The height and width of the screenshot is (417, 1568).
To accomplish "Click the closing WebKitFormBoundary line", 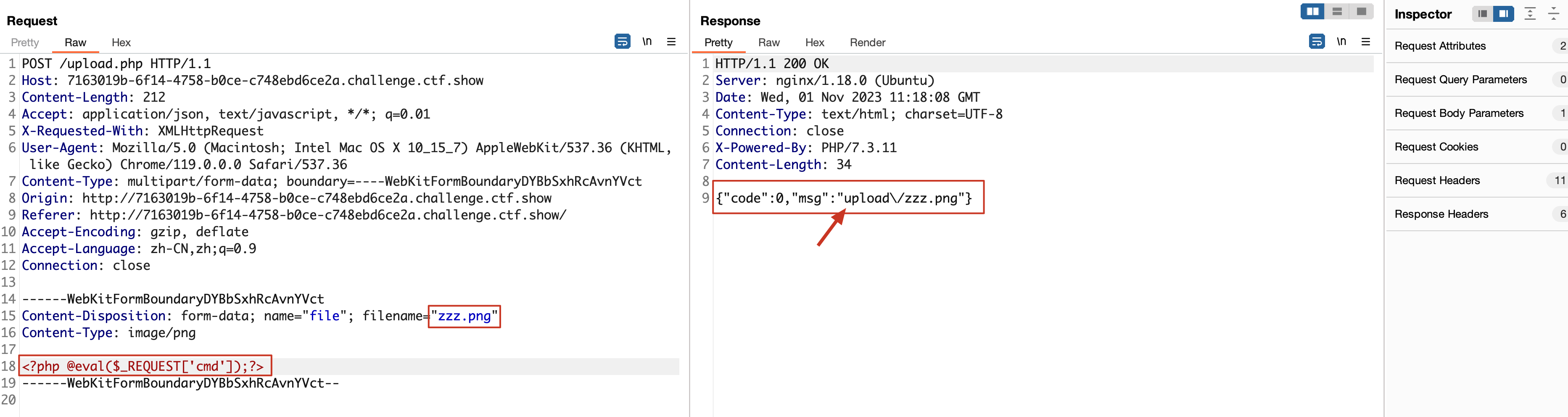I will point(181,383).
